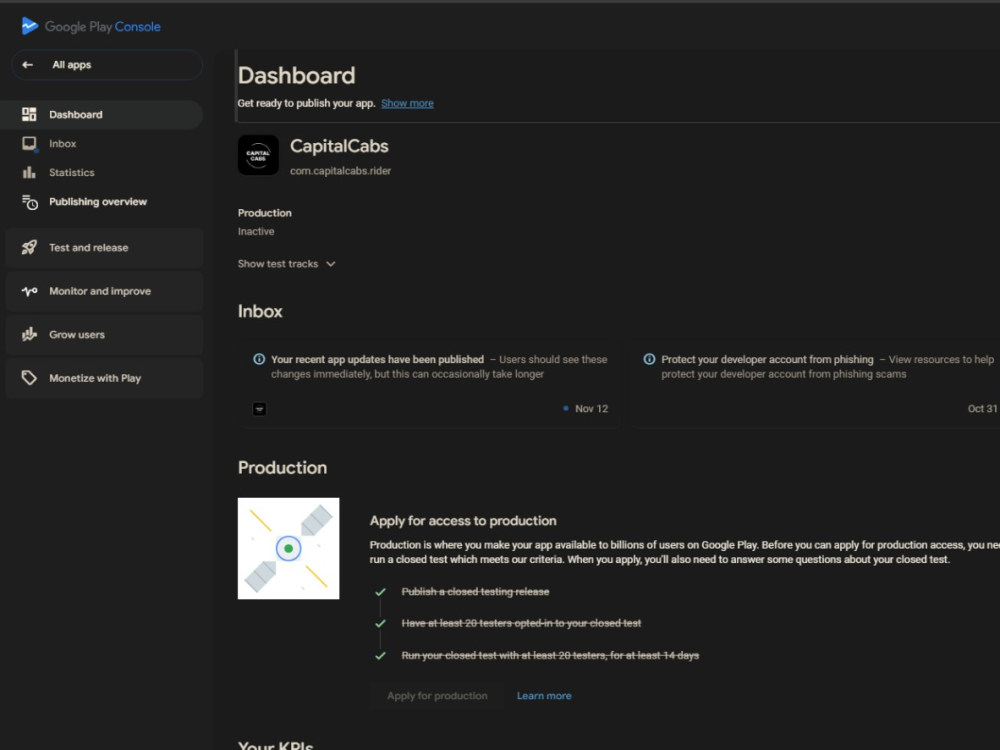This screenshot has height=750, width=1000.
Task: Click the Apply for production button
Action: (437, 696)
